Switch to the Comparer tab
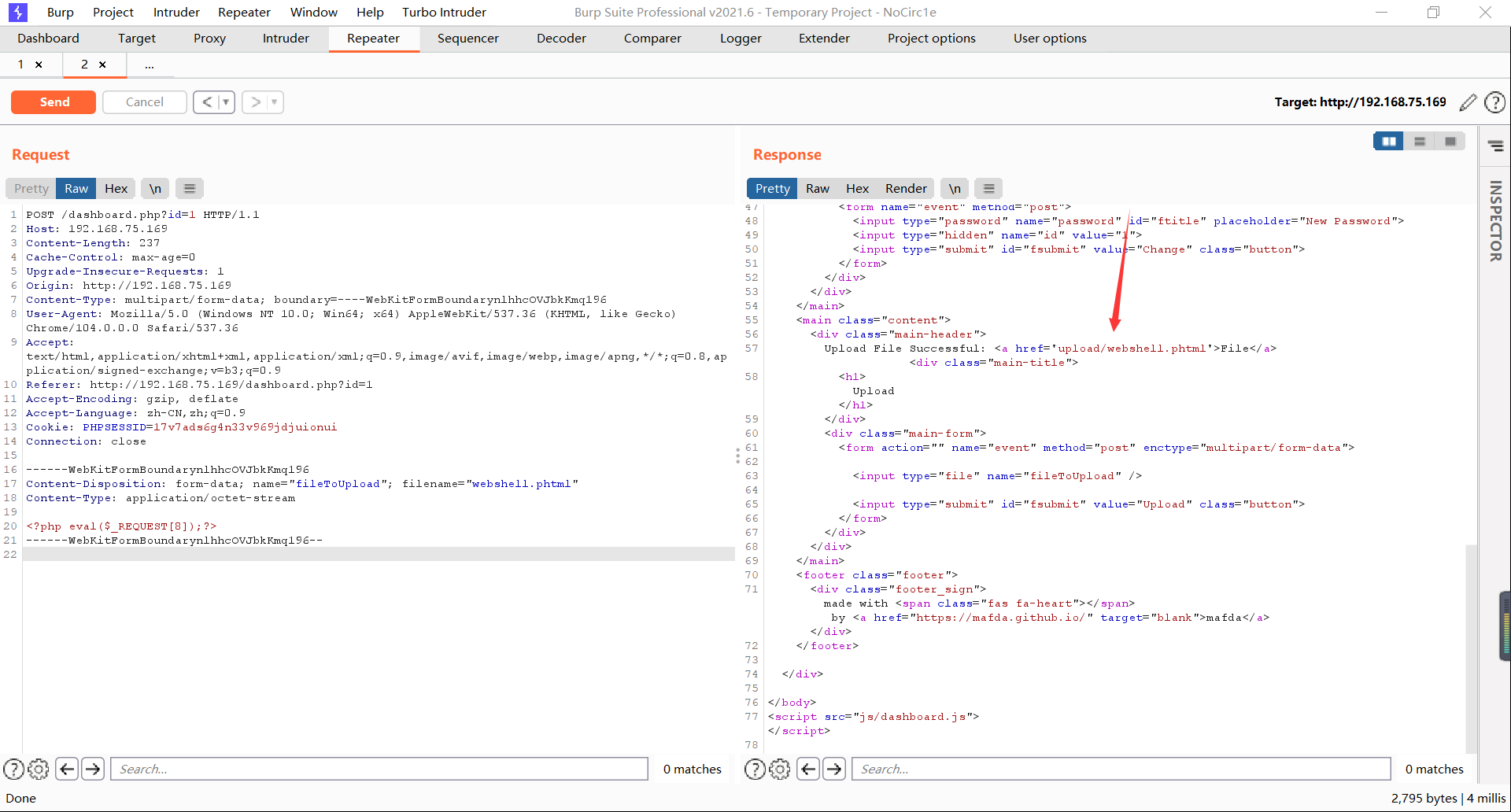Image resolution: width=1511 pixels, height=812 pixels. 652,39
